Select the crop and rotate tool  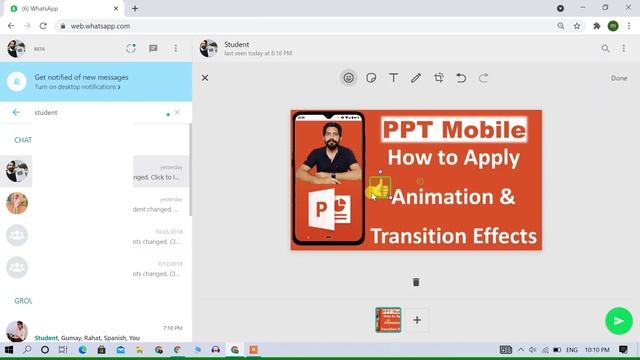(439, 78)
